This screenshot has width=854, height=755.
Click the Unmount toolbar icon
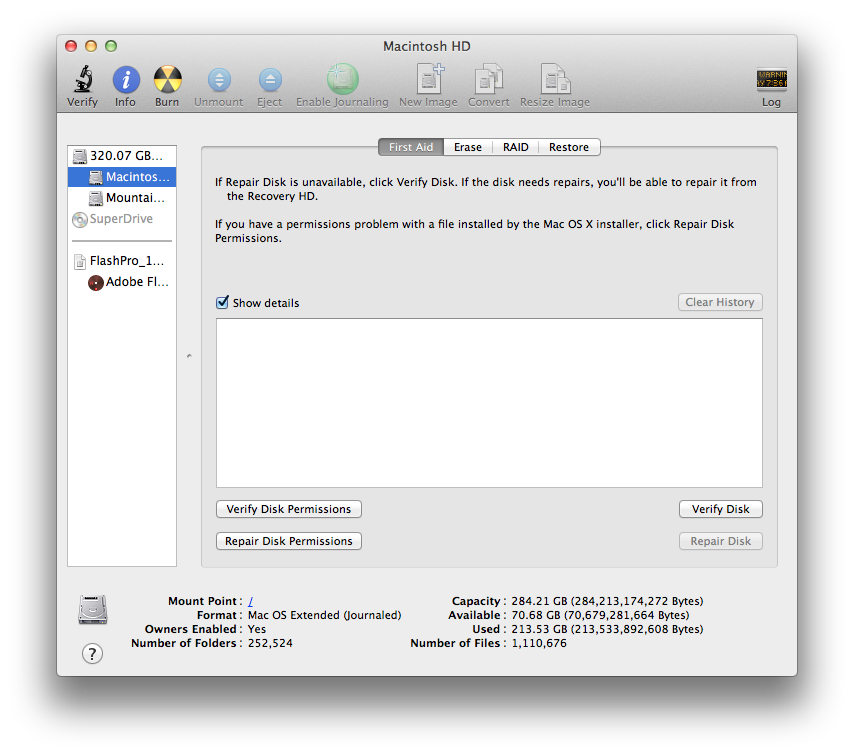[x=219, y=80]
